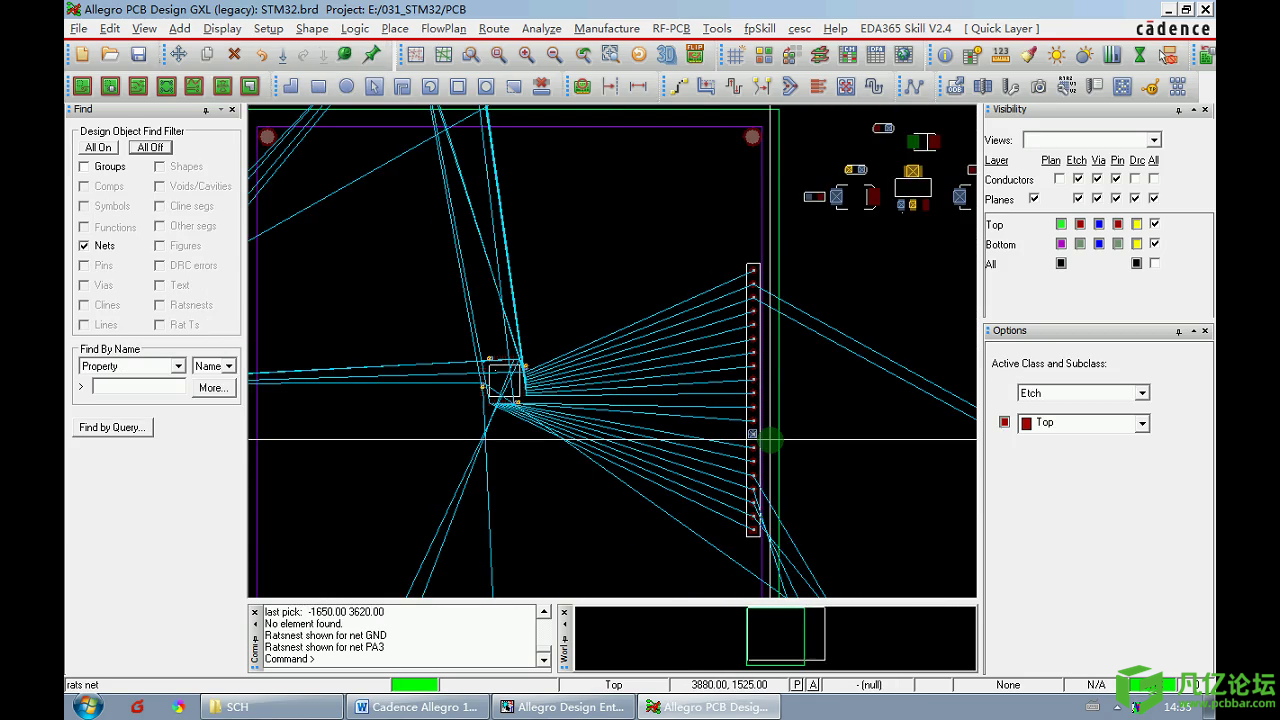The width and height of the screenshot is (1280, 720).
Task: Click the shape-add rectangle icon
Action: click(x=318, y=86)
